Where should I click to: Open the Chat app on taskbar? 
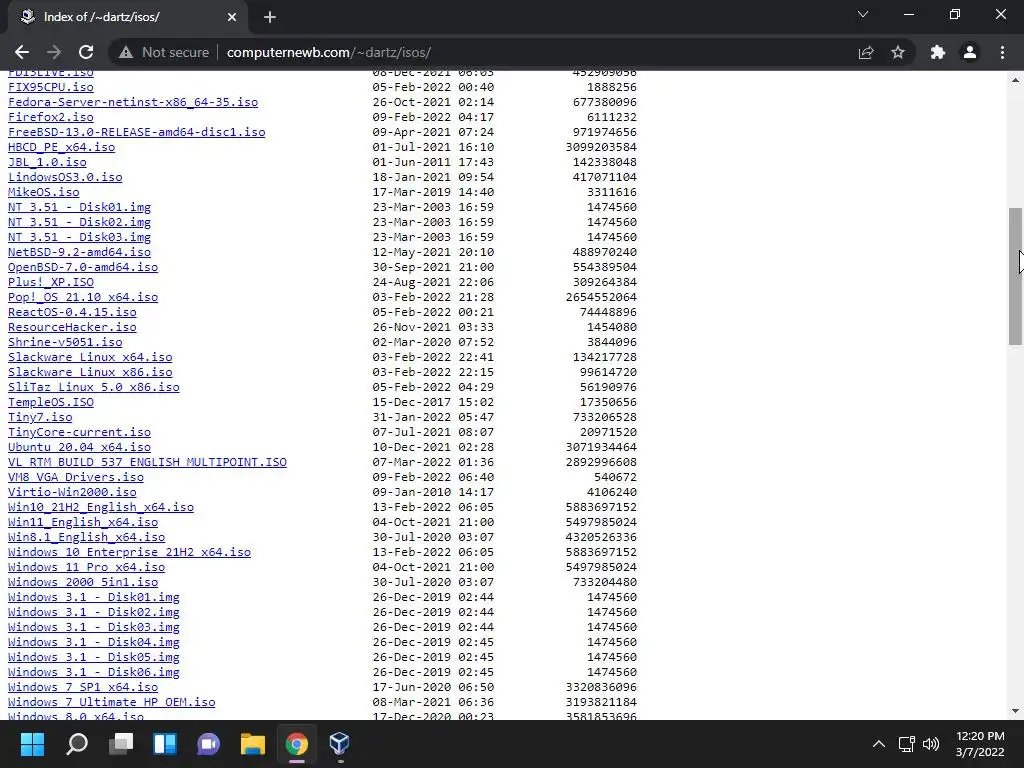tap(208, 744)
